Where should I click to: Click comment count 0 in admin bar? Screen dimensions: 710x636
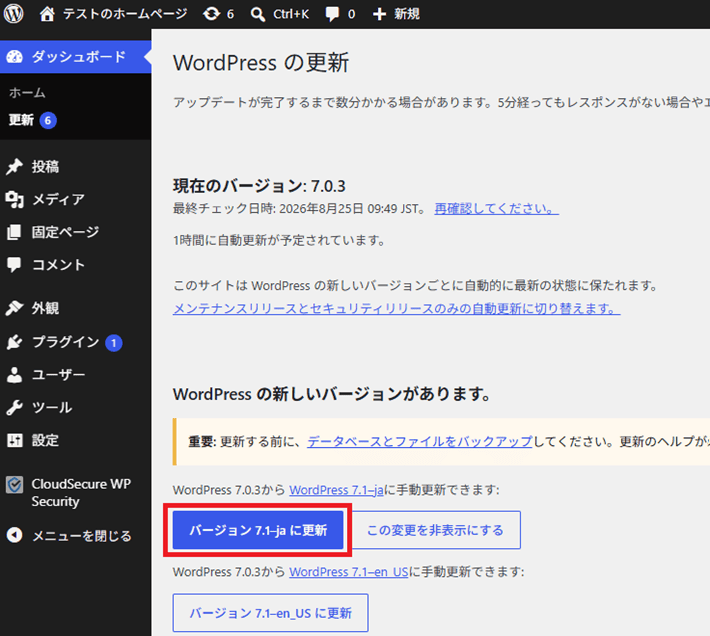coord(351,14)
